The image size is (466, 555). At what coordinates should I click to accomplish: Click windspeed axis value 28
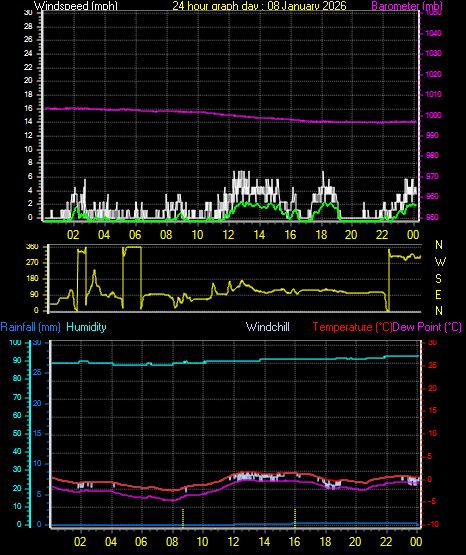(x=28, y=26)
